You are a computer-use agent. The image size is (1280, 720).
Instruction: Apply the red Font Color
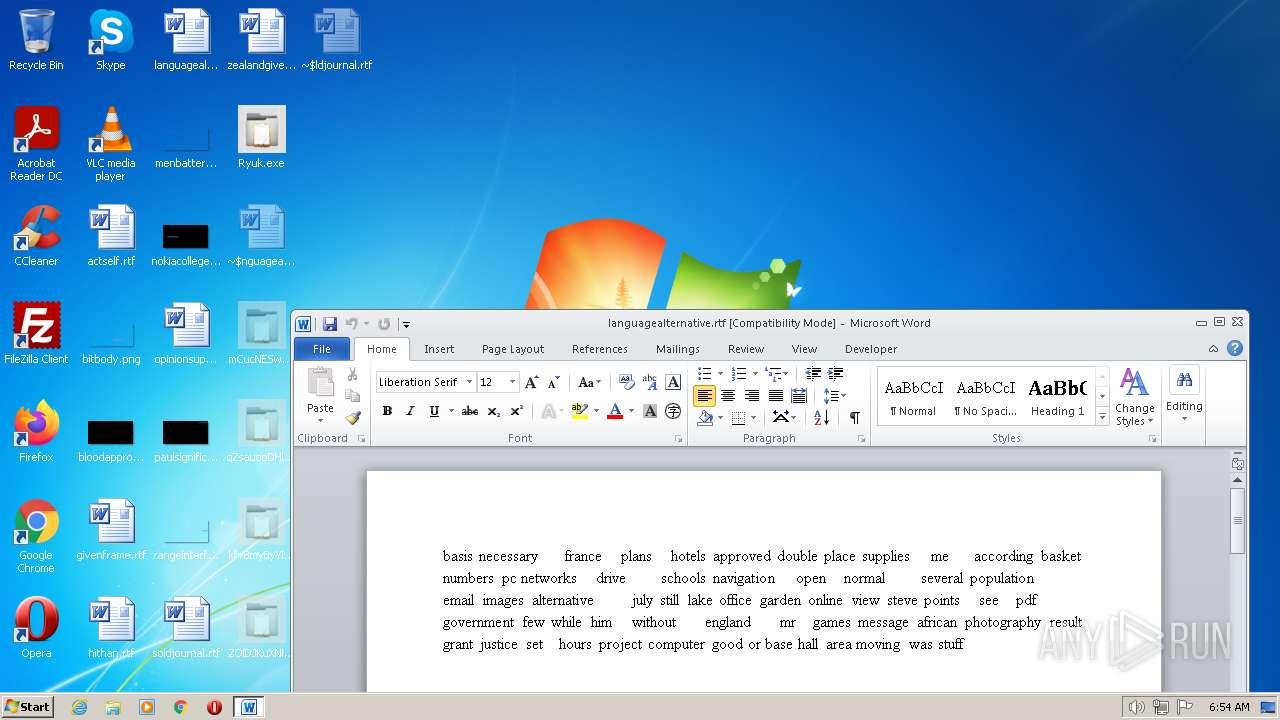click(x=614, y=411)
